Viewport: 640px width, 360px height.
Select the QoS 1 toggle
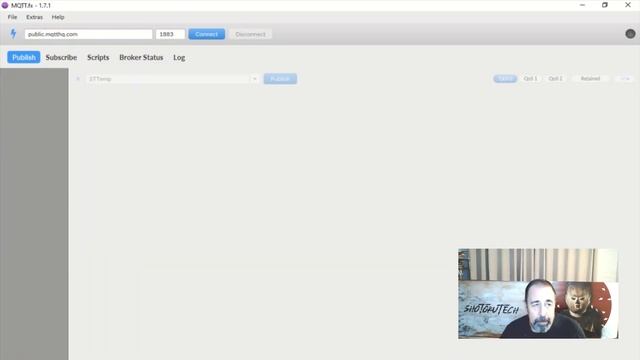click(531, 78)
